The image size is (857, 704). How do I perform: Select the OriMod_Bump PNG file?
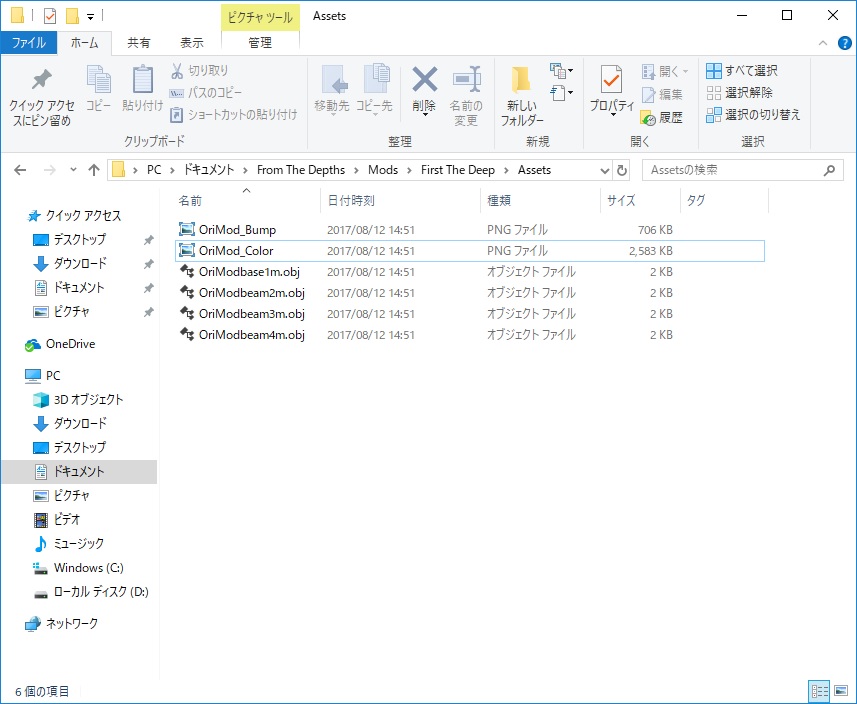coord(237,230)
